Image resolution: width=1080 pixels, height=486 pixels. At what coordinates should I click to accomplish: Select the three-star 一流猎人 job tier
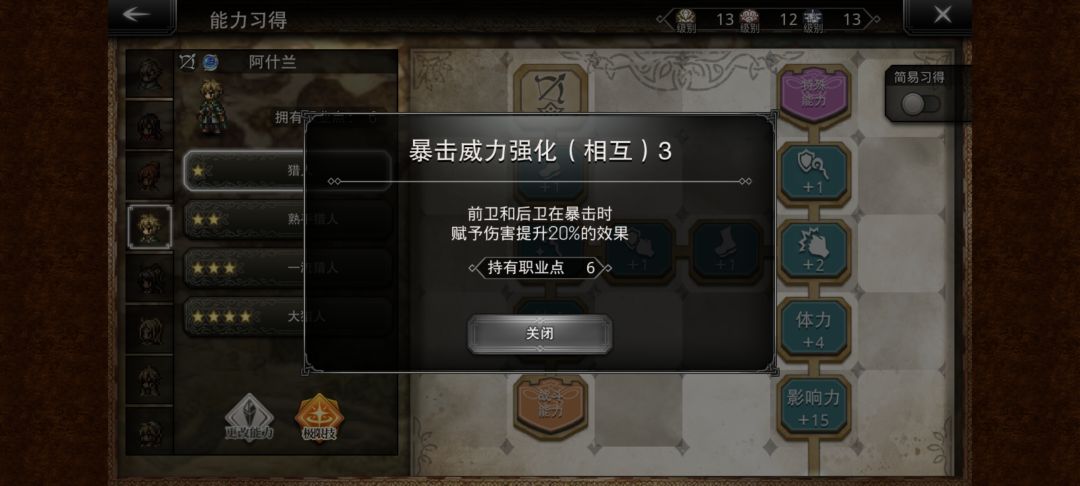[x=287, y=268]
